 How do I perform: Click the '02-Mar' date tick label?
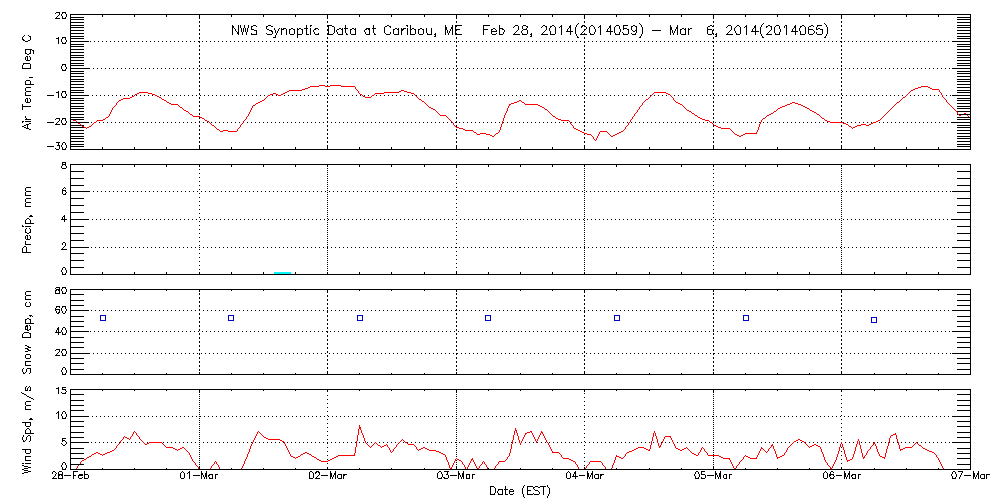pyautogui.click(x=328, y=478)
